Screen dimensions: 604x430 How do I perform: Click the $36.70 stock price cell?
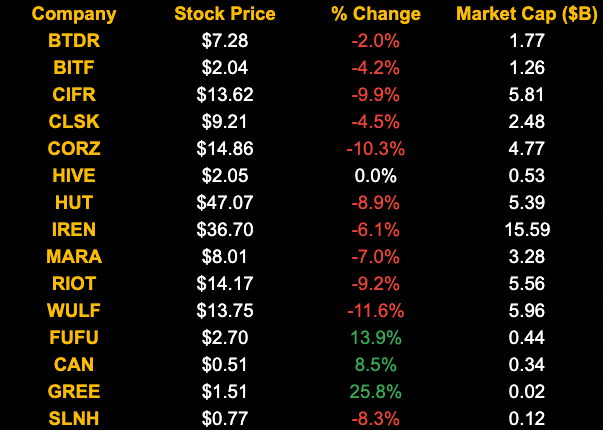226,230
